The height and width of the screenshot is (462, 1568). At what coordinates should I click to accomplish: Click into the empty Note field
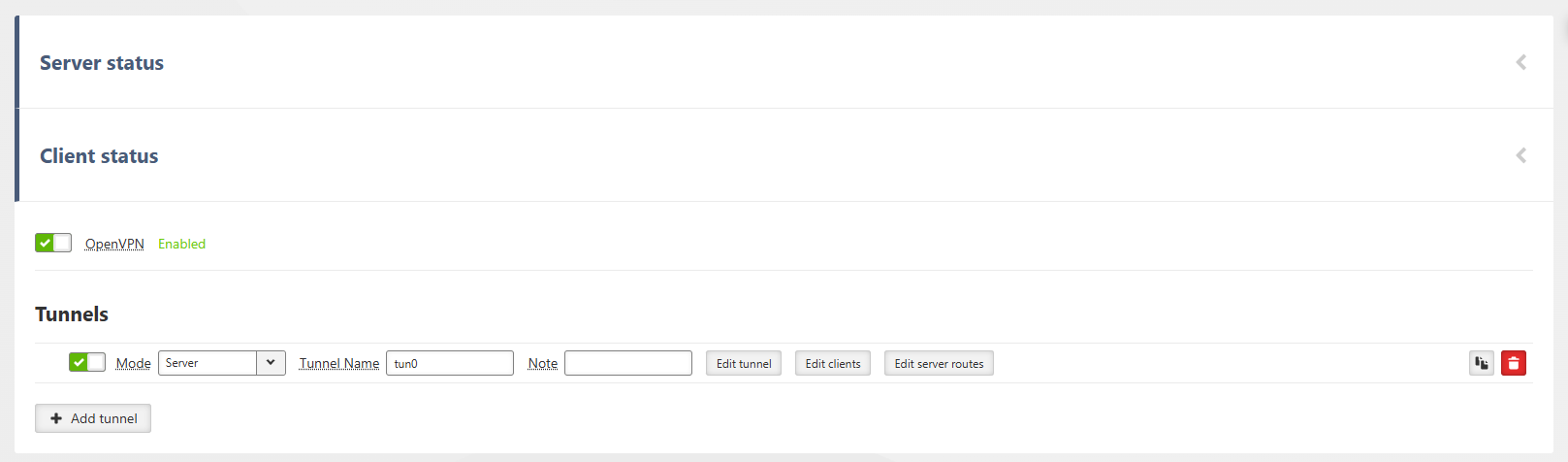[x=627, y=363]
